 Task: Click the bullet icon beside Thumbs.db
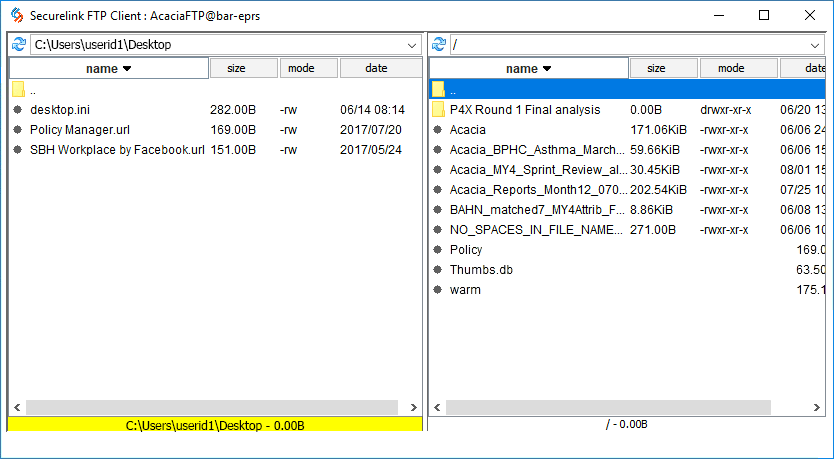tap(438, 270)
